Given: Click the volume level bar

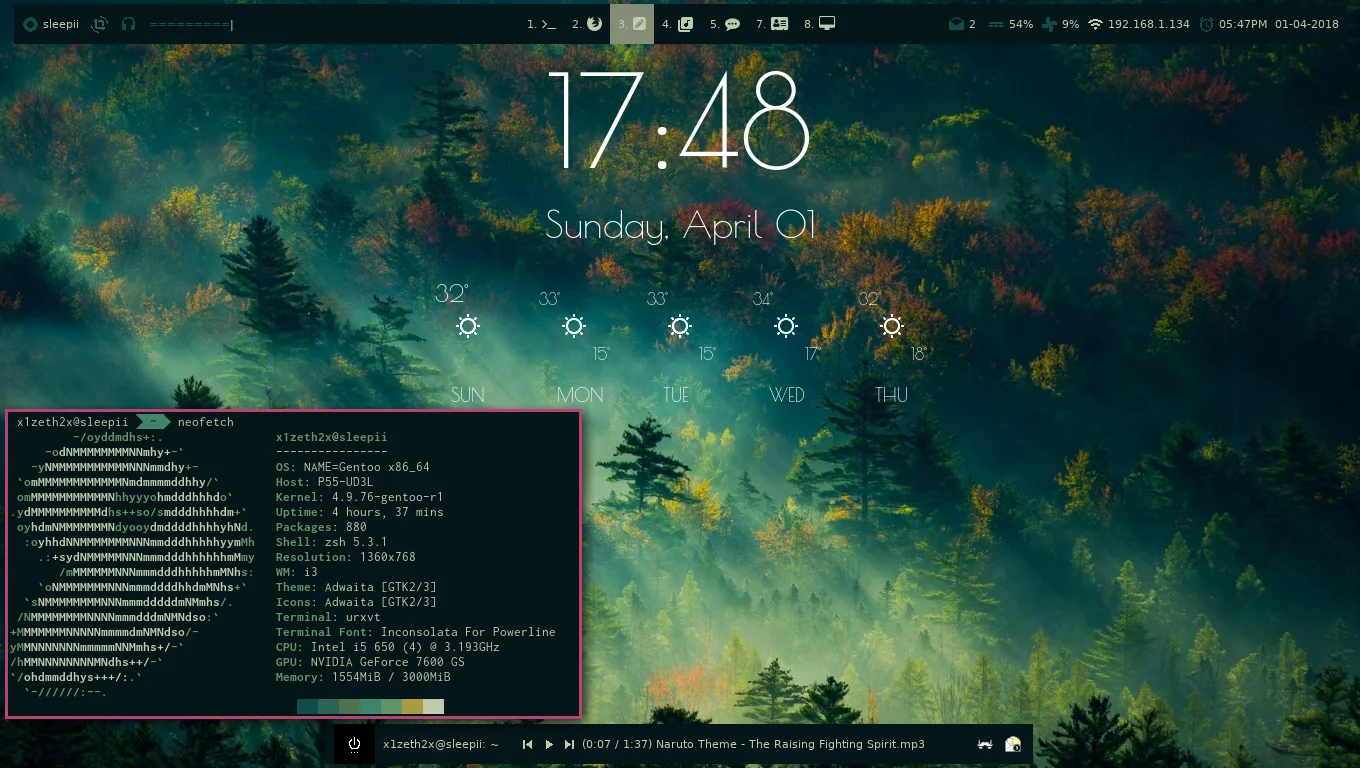Looking at the screenshot, I should (x=190, y=24).
